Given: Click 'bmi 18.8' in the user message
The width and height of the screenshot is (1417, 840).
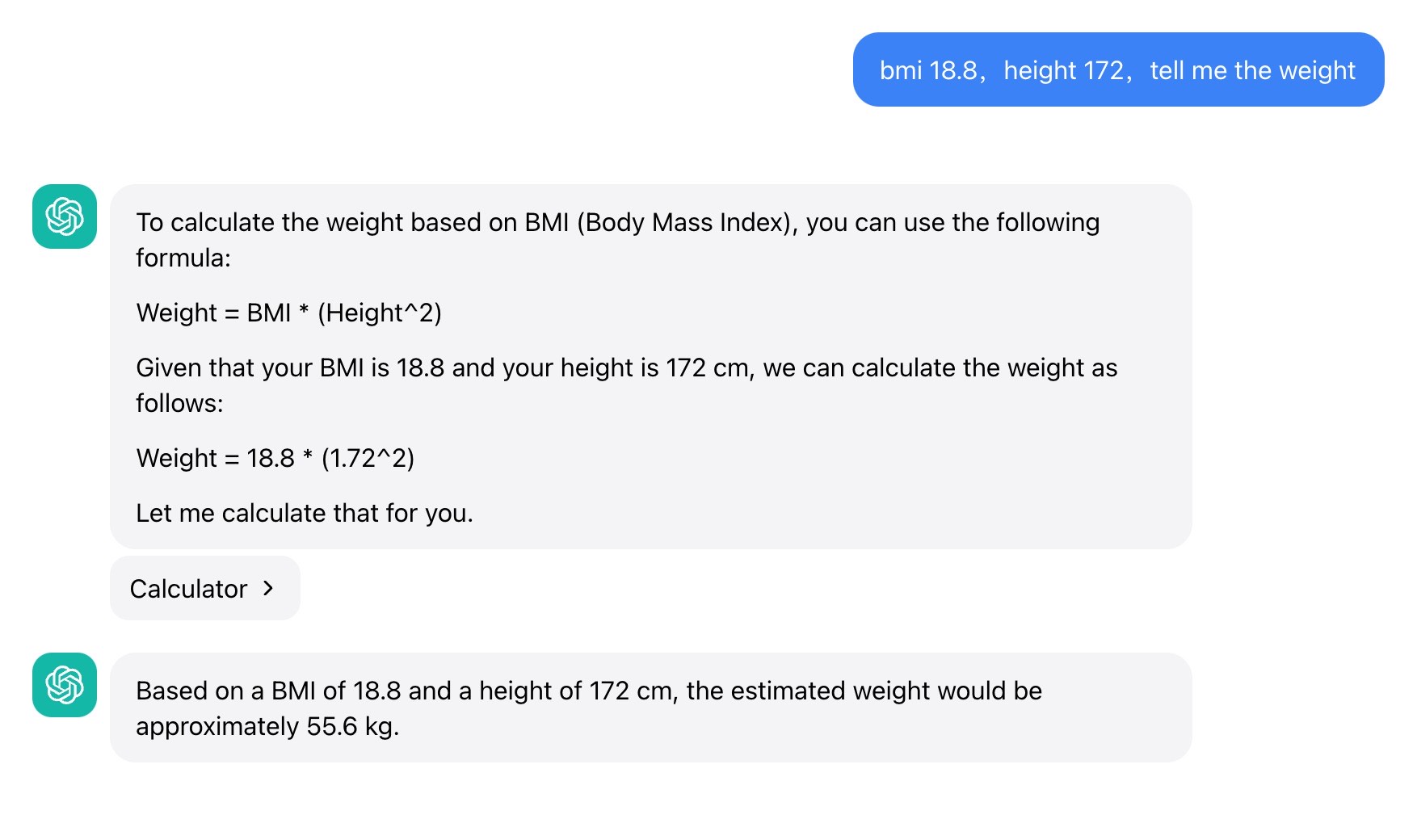Looking at the screenshot, I should point(928,70).
